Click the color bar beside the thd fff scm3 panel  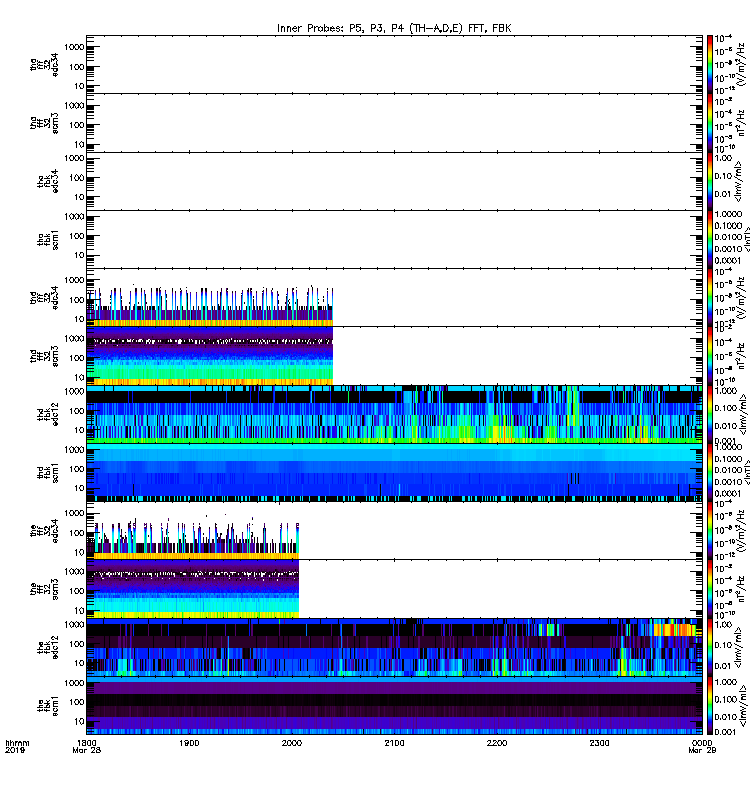[710, 356]
